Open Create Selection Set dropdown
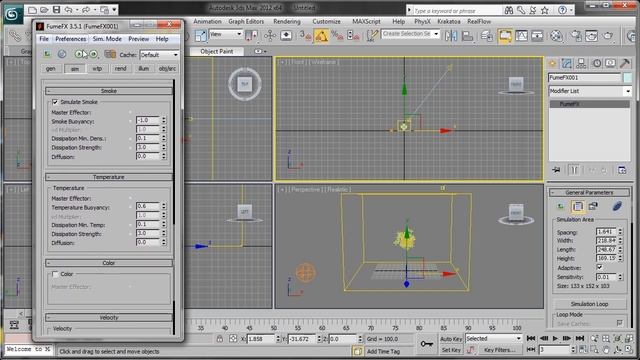 click(410, 34)
